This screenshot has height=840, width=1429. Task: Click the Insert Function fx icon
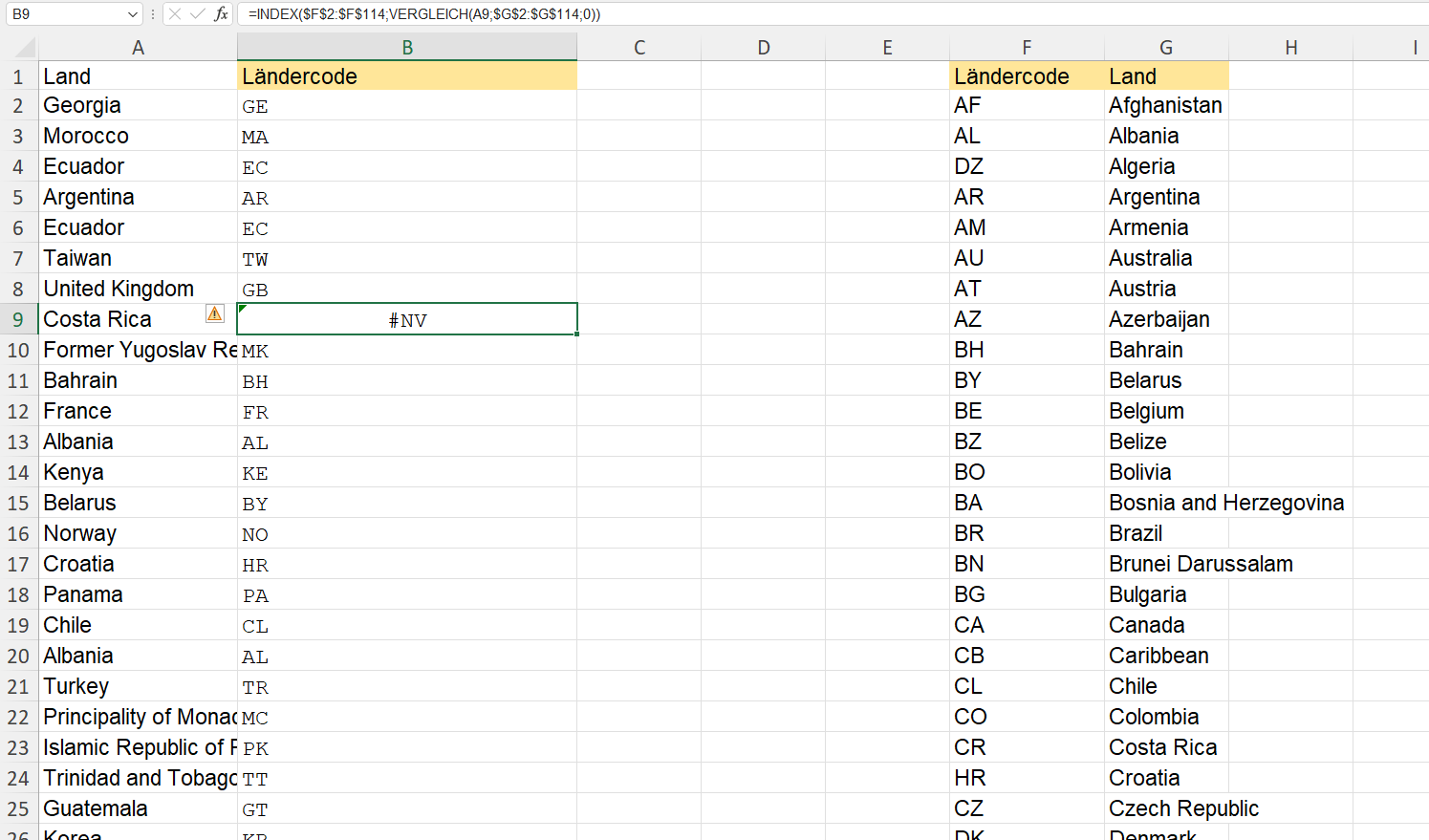pos(221,14)
